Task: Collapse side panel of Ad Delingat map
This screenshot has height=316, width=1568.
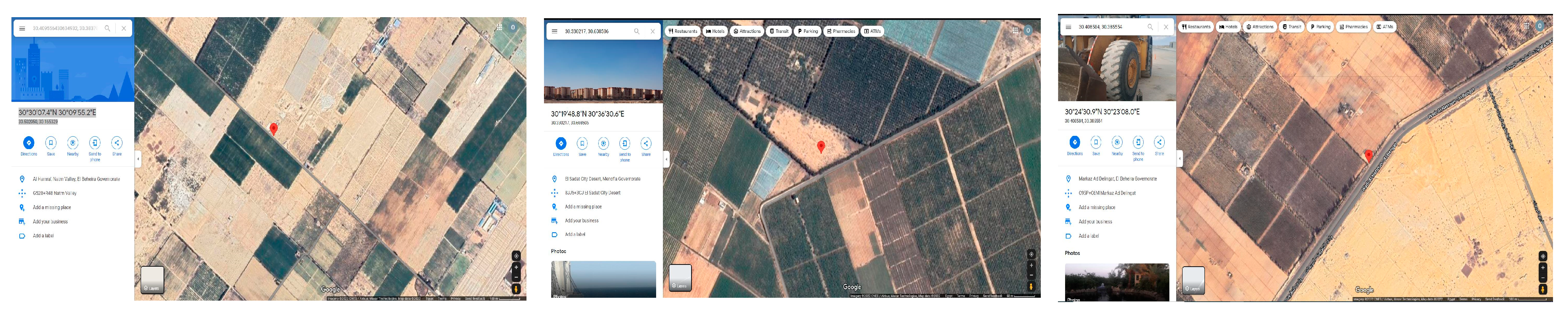Action: [x=1180, y=159]
